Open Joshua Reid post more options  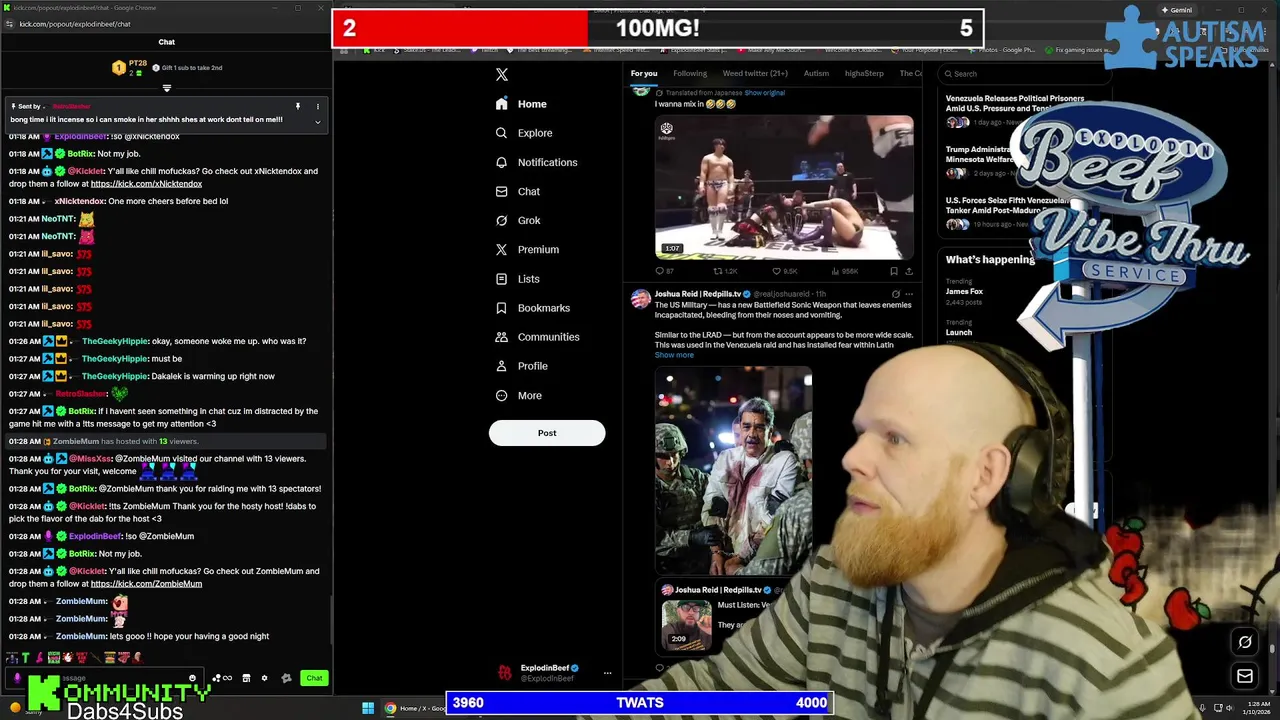point(908,294)
